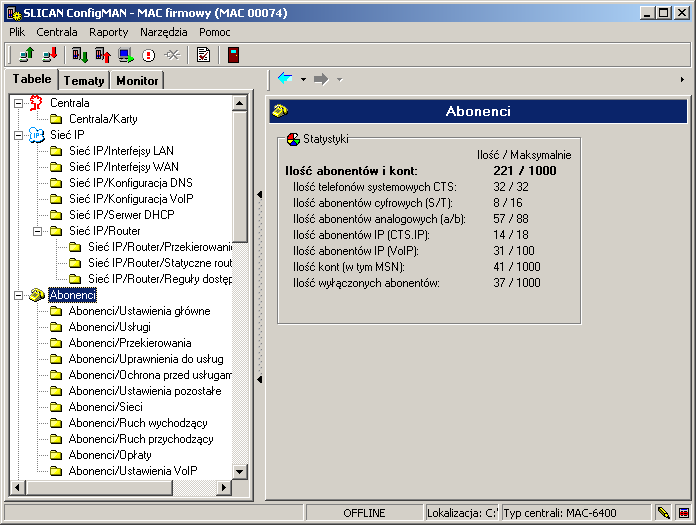Select Abonenci/Ruch przychodzący tree item
The height and width of the screenshot is (525, 696).
pos(141,439)
